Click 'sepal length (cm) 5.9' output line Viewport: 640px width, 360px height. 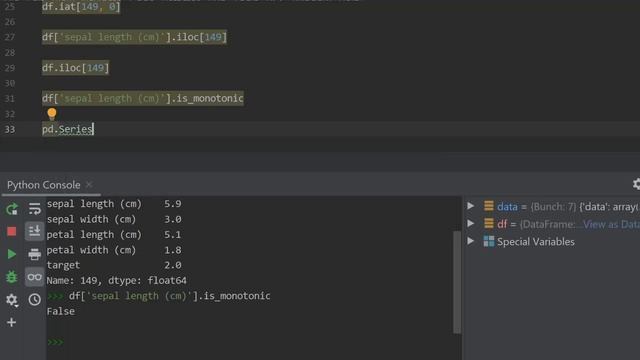pos(114,204)
